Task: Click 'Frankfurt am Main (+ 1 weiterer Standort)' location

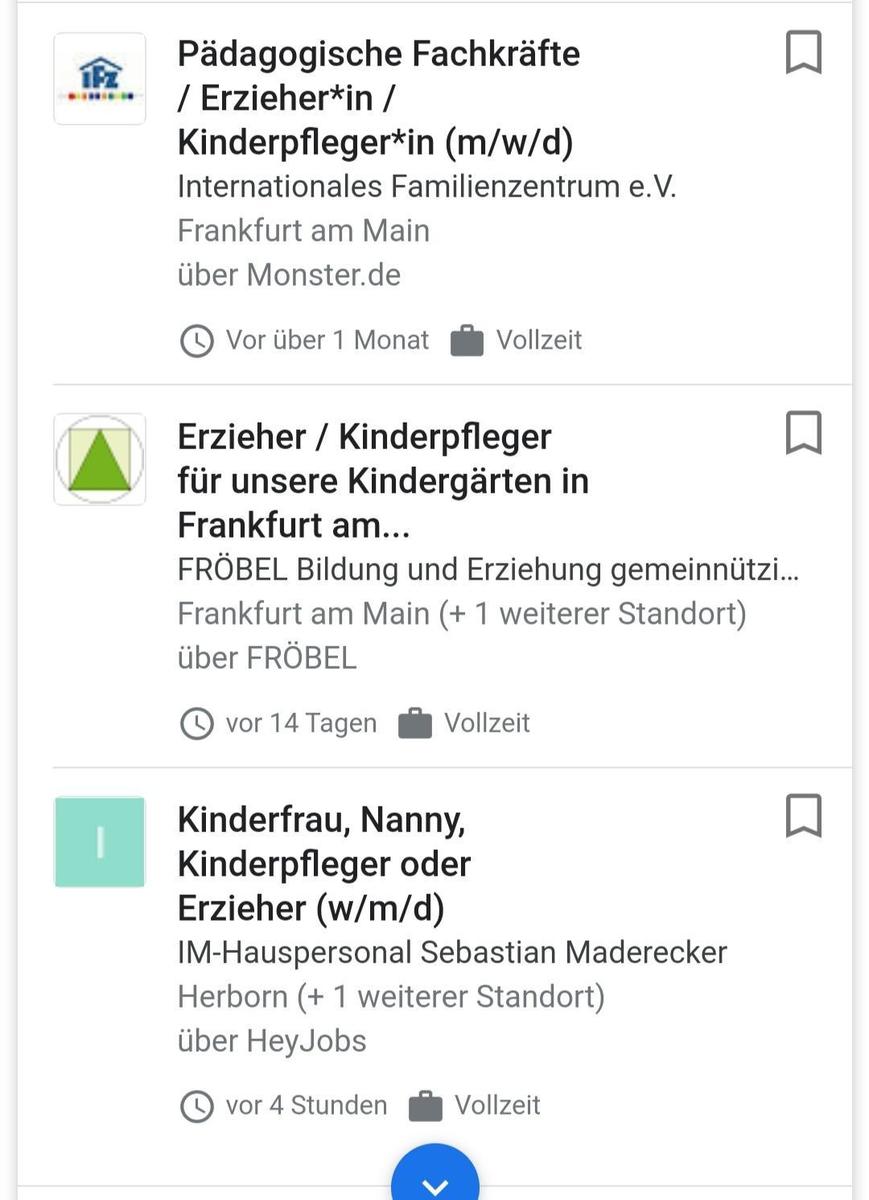Action: click(x=462, y=613)
